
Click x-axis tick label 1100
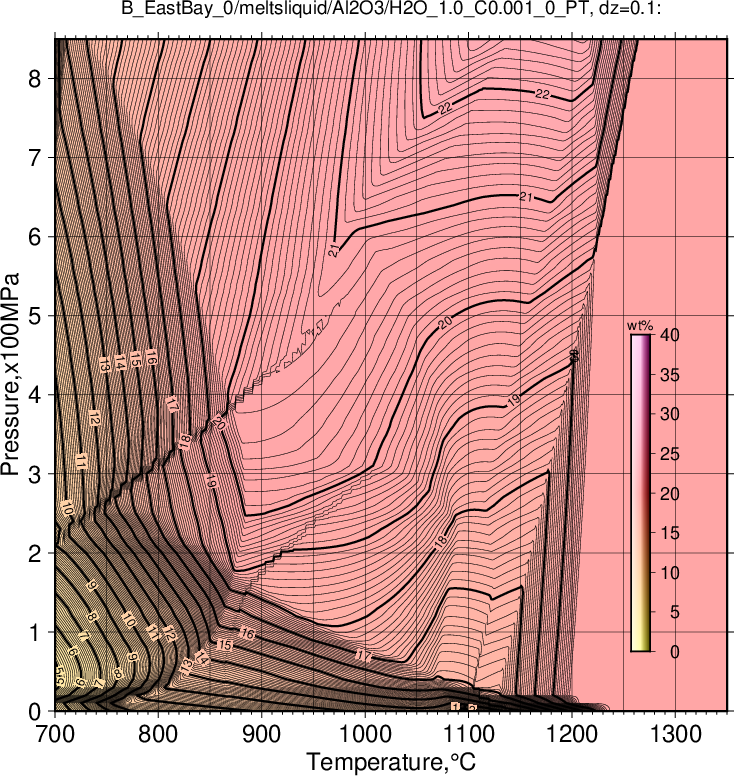(469, 734)
